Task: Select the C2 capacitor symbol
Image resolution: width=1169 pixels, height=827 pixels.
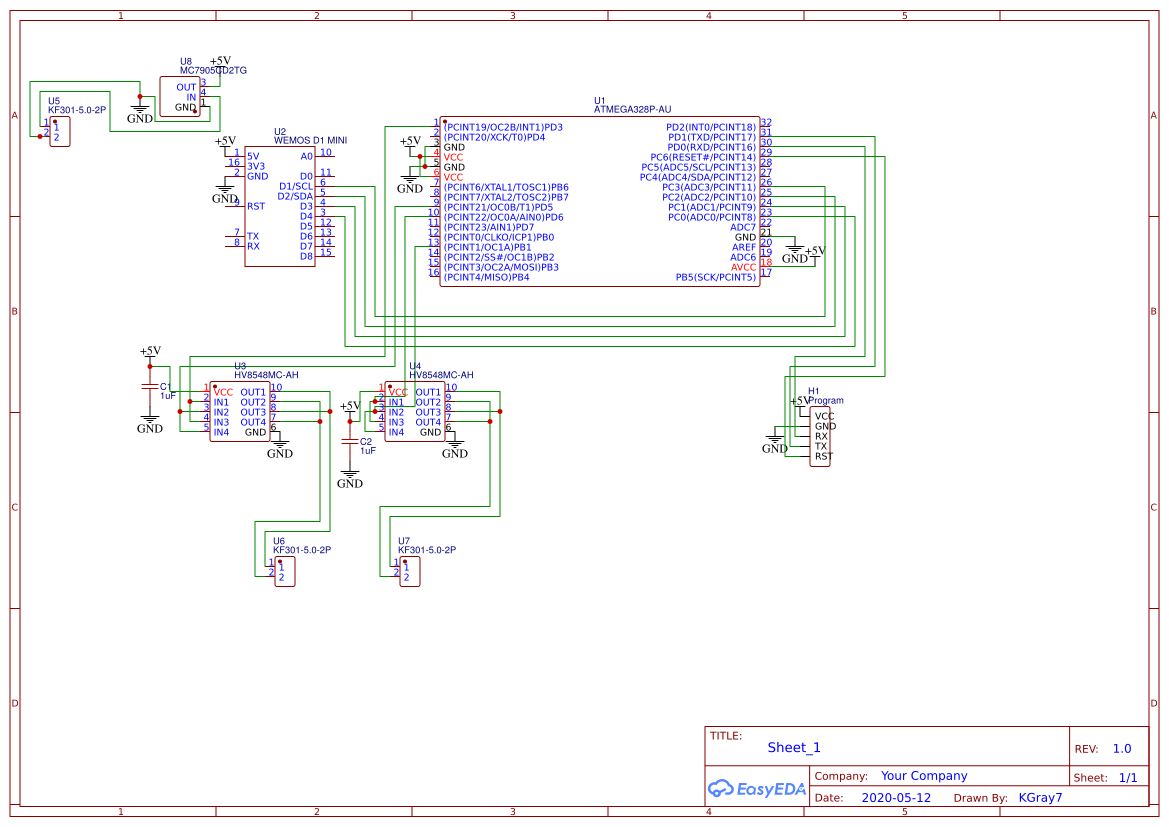Action: [x=350, y=441]
